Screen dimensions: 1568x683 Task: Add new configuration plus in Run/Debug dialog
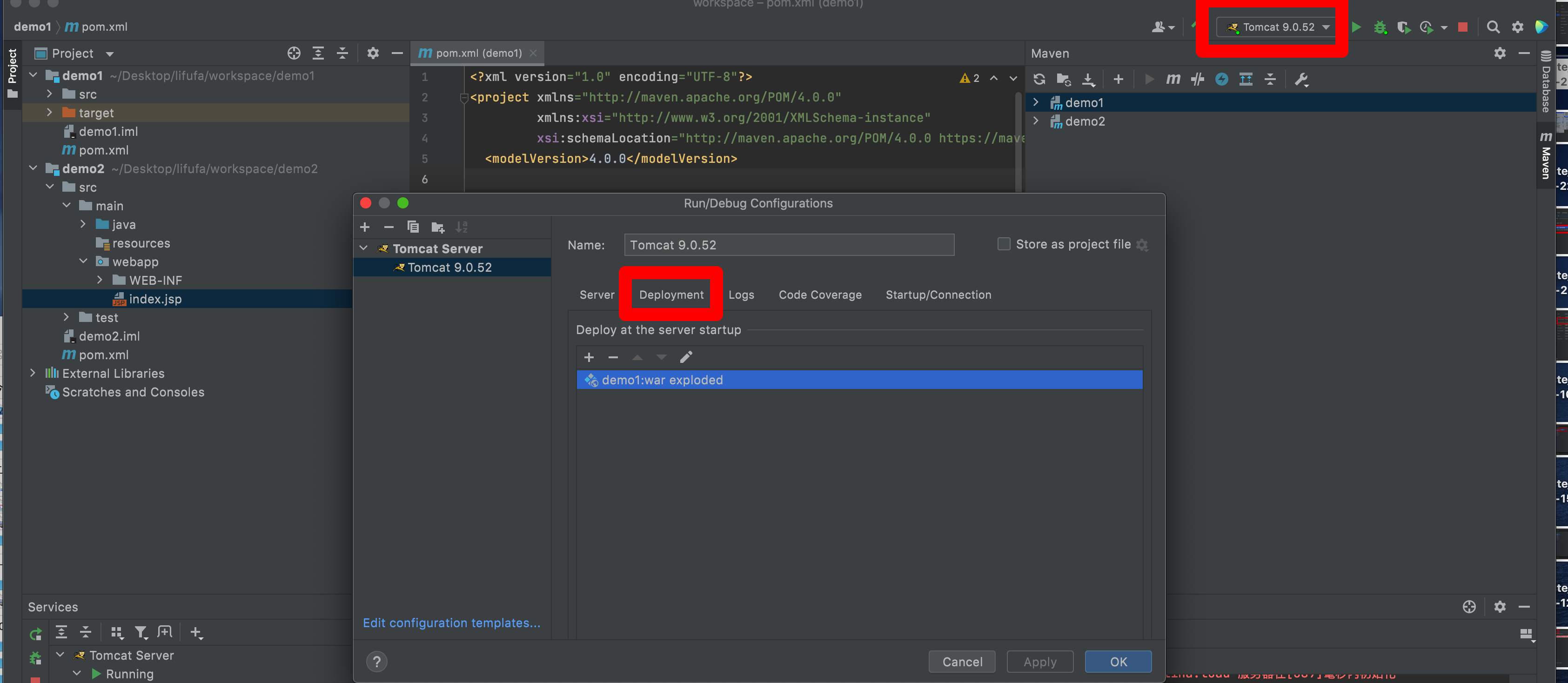click(x=365, y=227)
